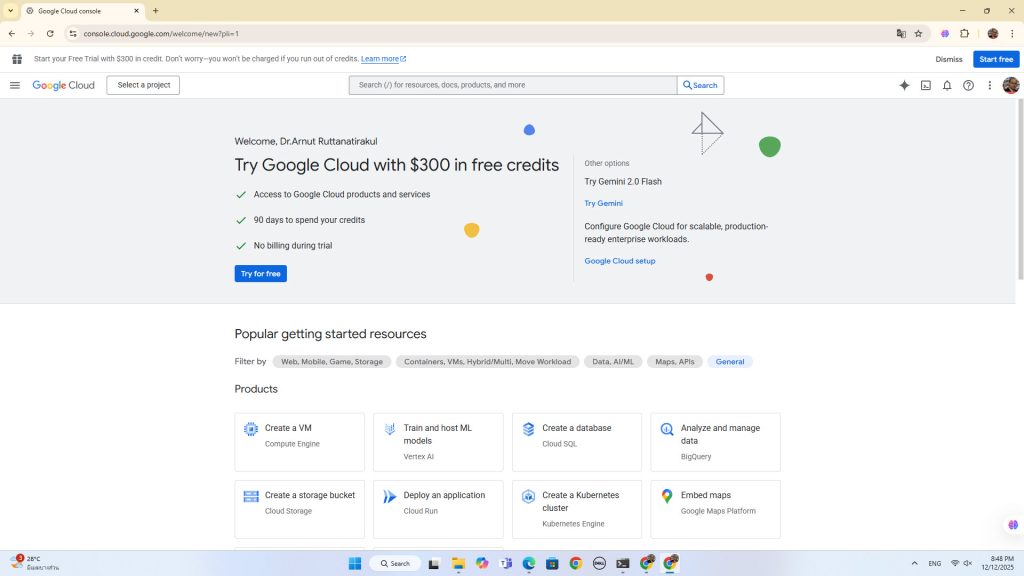This screenshot has width=1024, height=576.
Task: Expand the Chrome tab search dropdown arrow
Action: pos(10,11)
